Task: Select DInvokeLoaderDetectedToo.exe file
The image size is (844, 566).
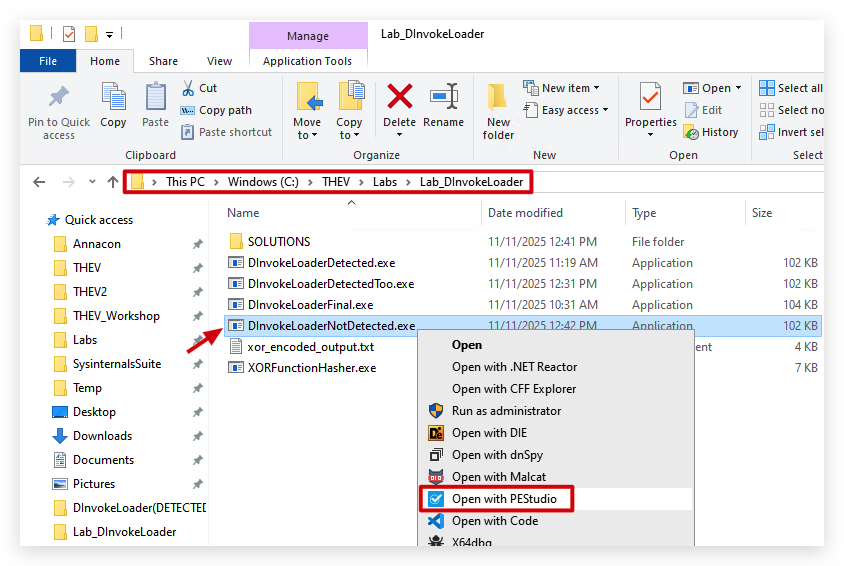Action: tap(331, 284)
